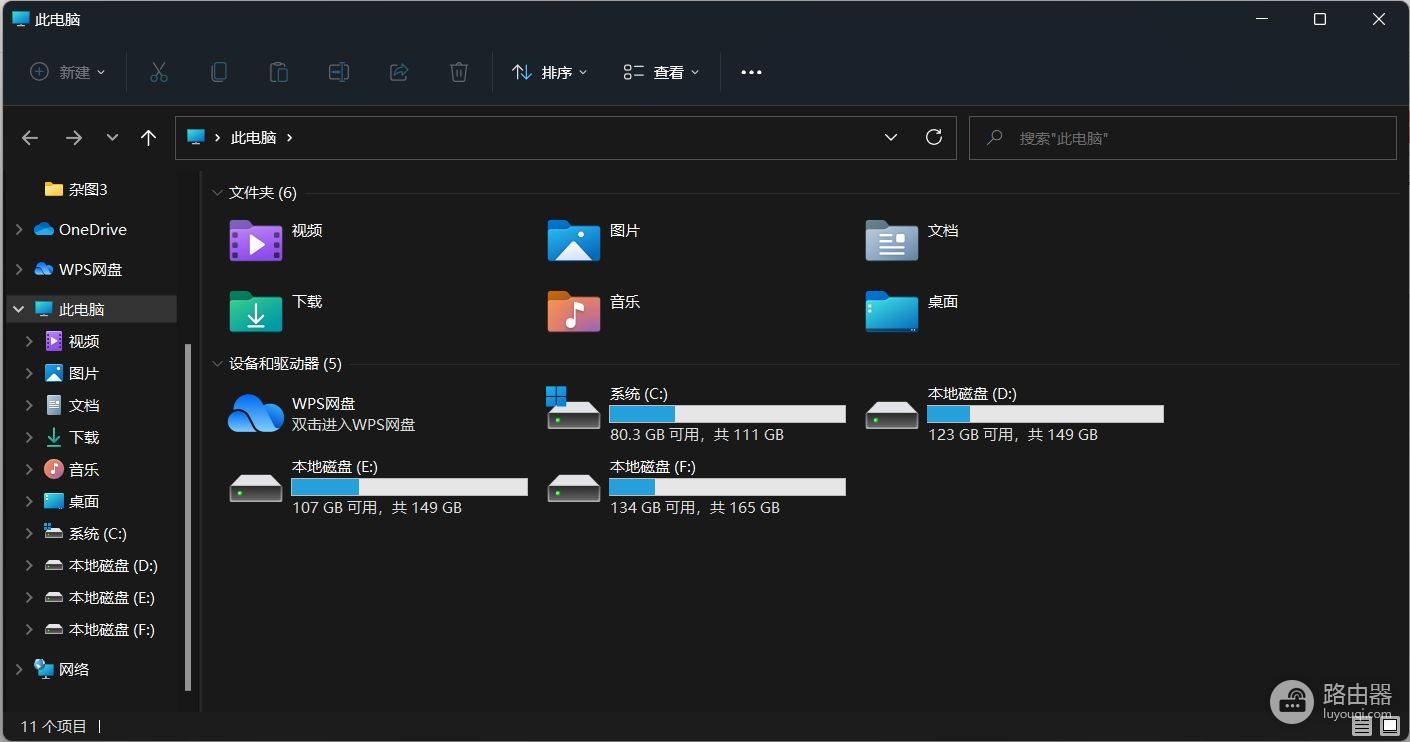
Task: Click the chevron after 此电脑 in address bar
Action: [x=290, y=138]
